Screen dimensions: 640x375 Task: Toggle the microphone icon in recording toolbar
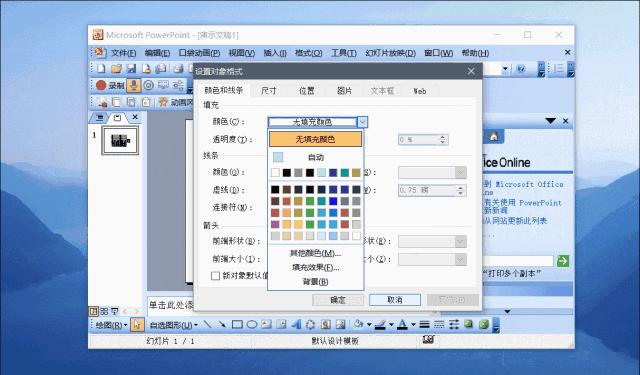133,85
